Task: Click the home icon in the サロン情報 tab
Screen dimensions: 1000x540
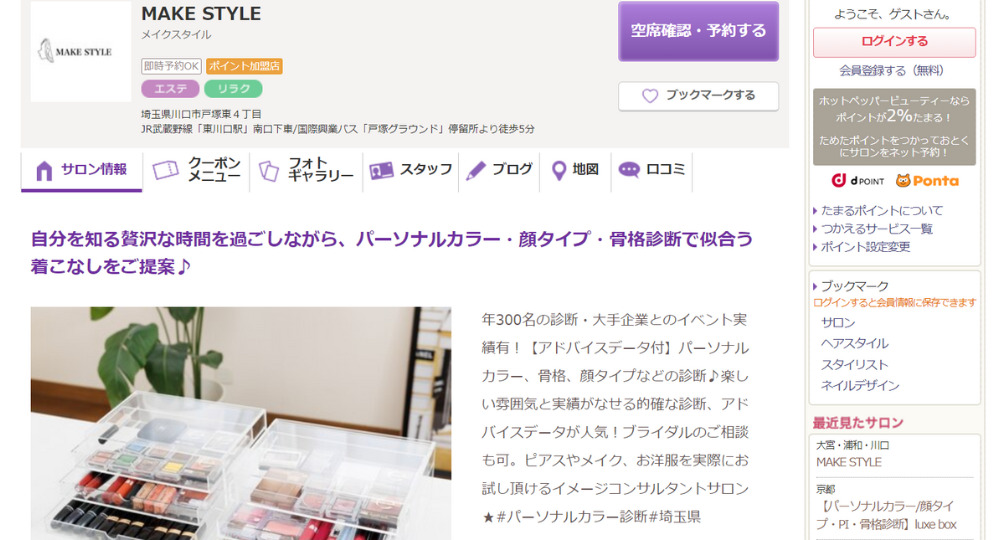Action: pyautogui.click(x=44, y=171)
